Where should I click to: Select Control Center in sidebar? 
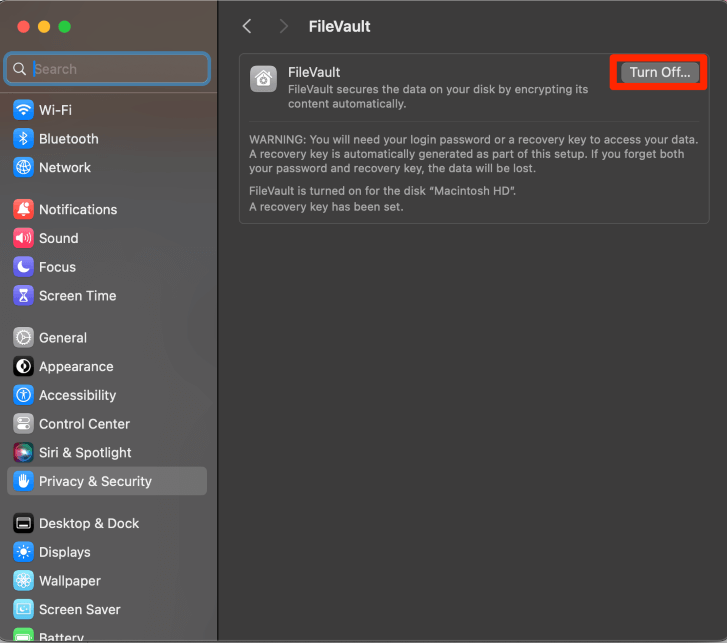[x=84, y=424]
